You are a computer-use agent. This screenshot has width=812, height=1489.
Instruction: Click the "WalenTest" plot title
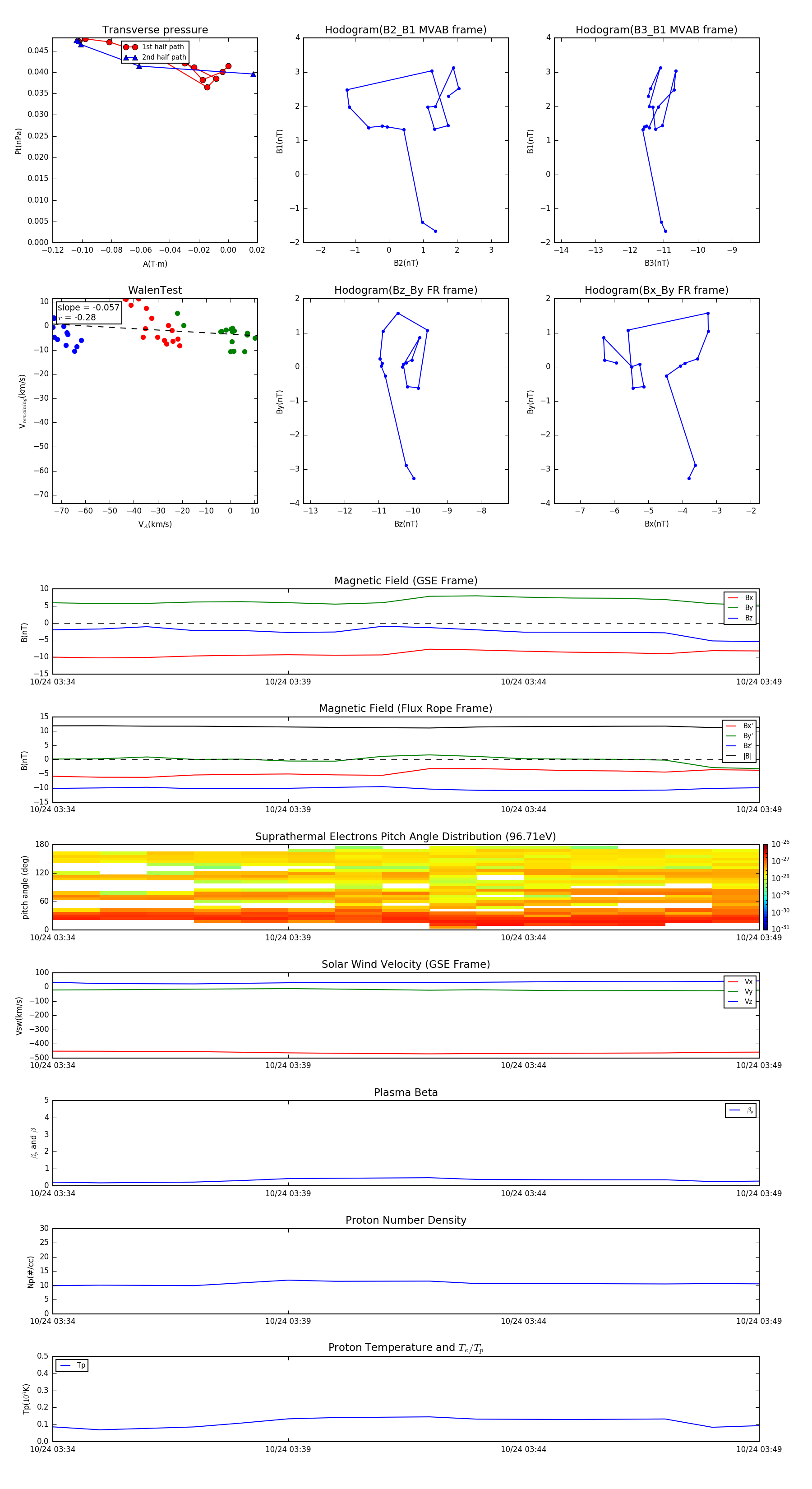click(155, 290)
